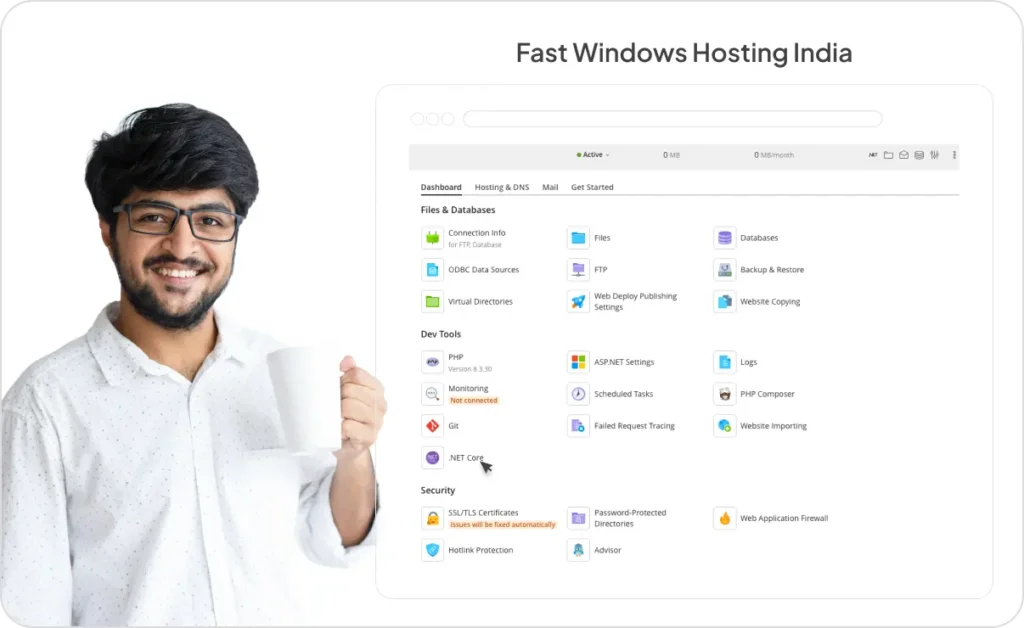The image size is (1024, 628).
Task: Open the PHP Composer icon
Action: (724, 393)
